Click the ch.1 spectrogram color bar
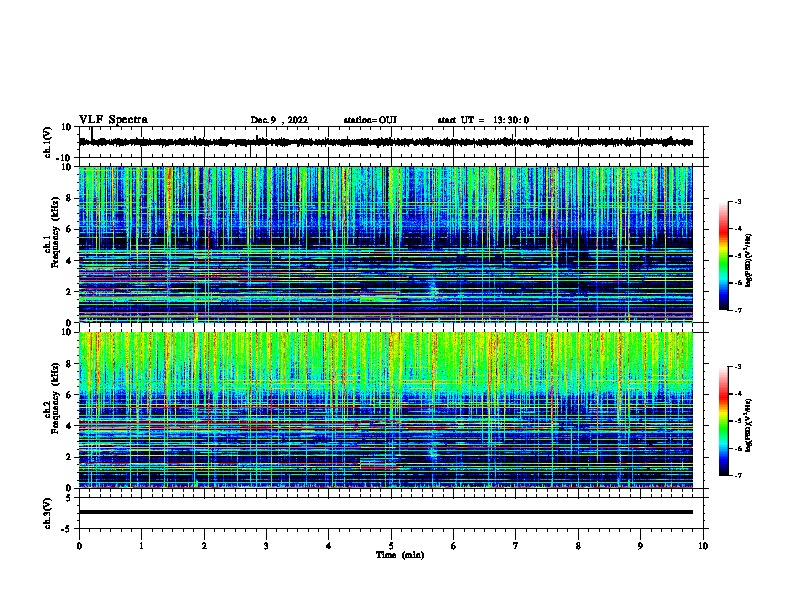The height and width of the screenshot is (612, 792). tap(724, 256)
